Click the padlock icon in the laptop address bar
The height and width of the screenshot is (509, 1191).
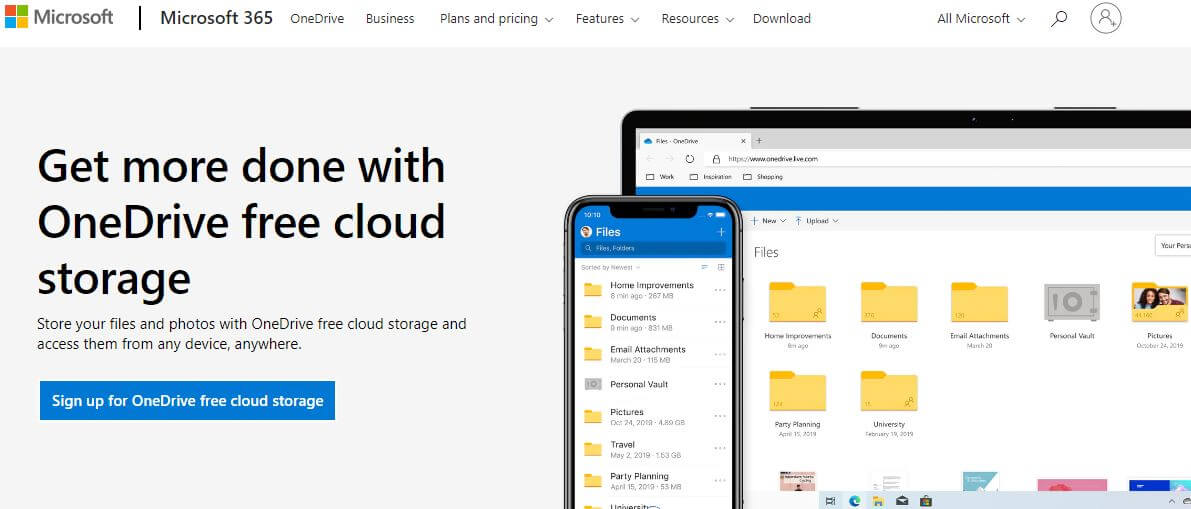point(716,159)
